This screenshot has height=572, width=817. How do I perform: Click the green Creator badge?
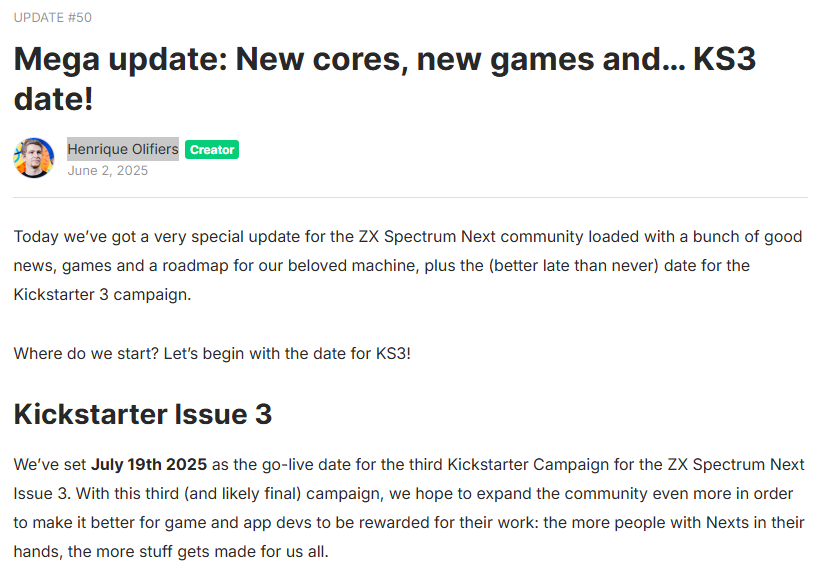[212, 150]
